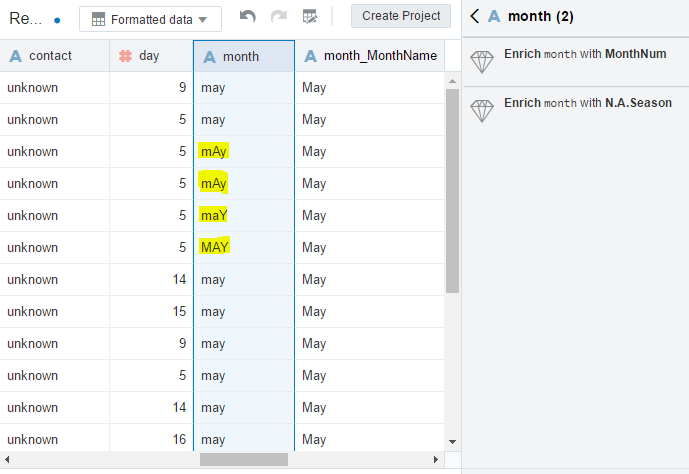
Task: Click the 'May' MonthName cell in MAY row
Action: point(370,248)
